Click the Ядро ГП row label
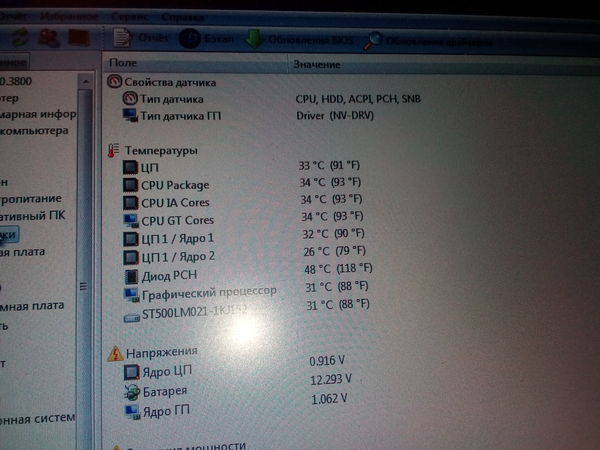Screen dimensions: 600x450 pos(166,411)
